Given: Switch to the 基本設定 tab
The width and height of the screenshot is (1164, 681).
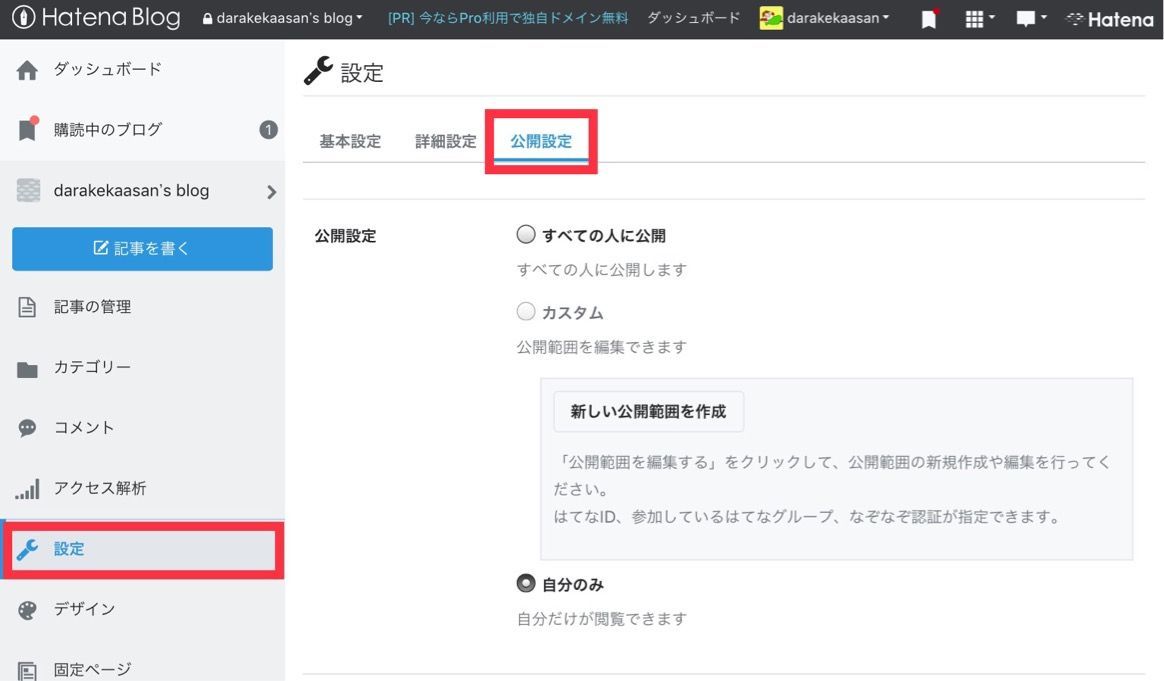Looking at the screenshot, I should [350, 141].
